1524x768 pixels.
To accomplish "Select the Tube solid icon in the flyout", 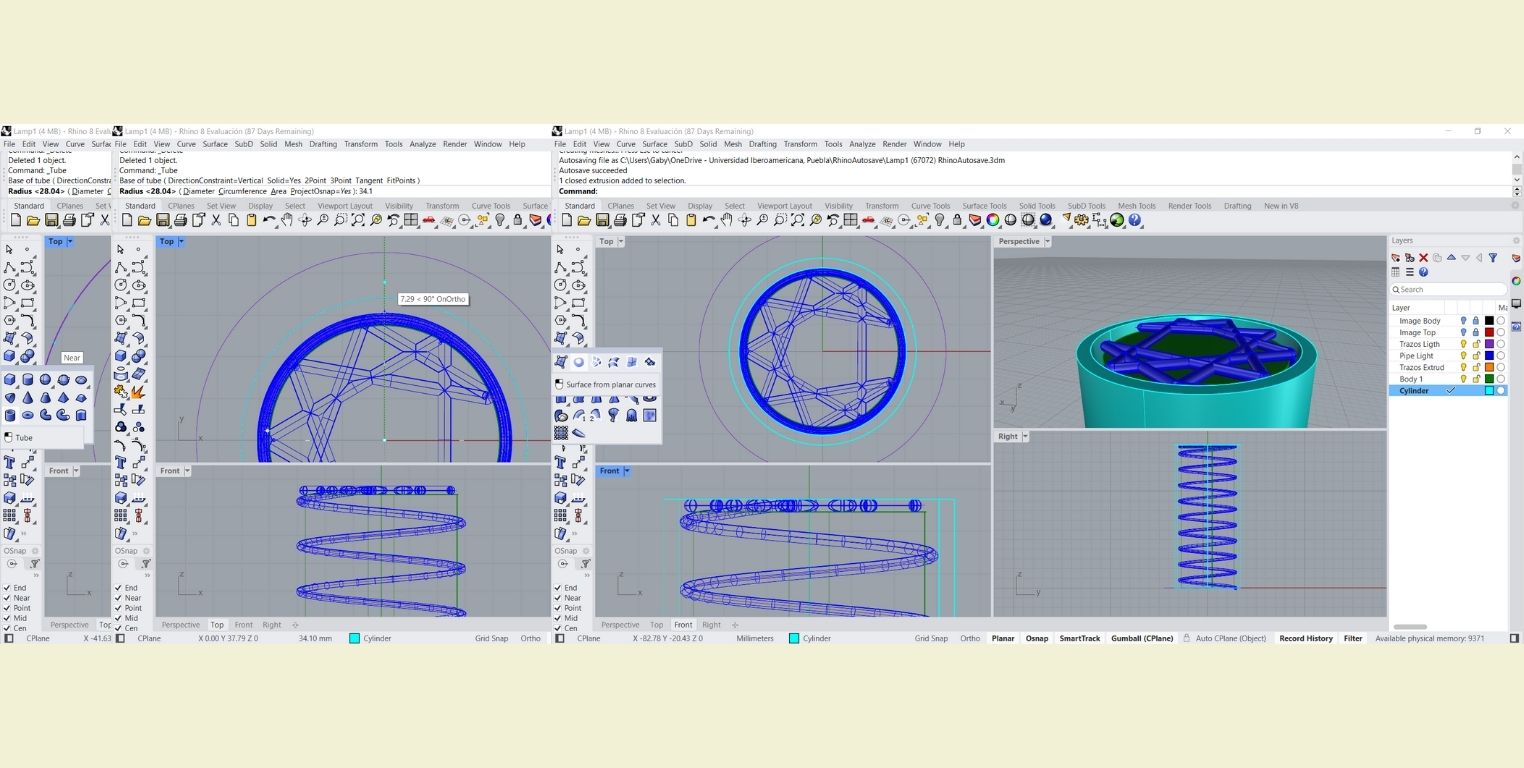I will pos(10,415).
